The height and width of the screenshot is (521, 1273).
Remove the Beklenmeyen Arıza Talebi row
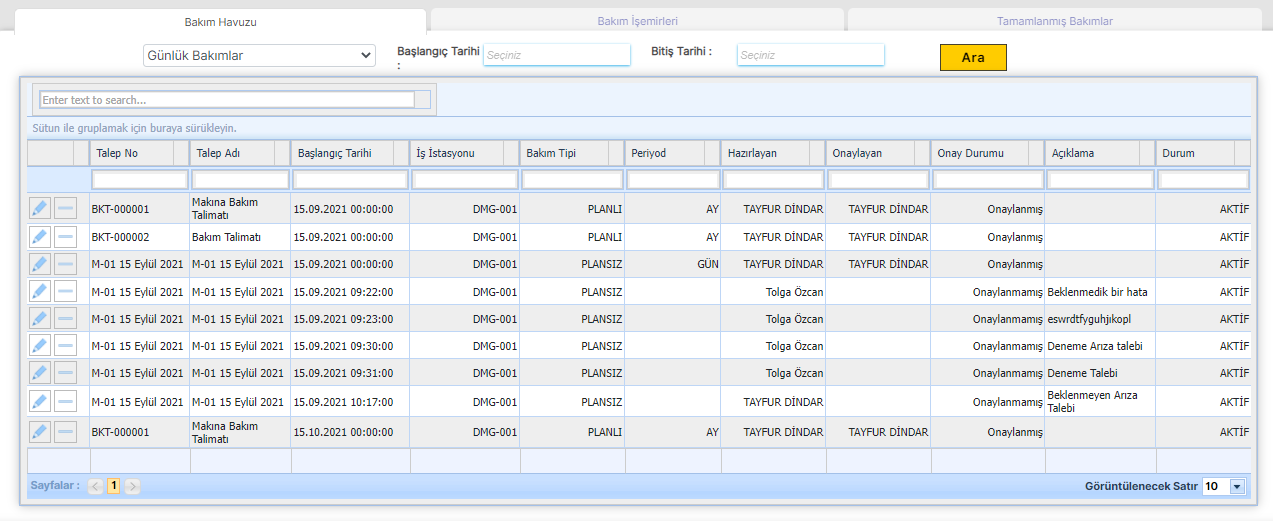click(65, 402)
